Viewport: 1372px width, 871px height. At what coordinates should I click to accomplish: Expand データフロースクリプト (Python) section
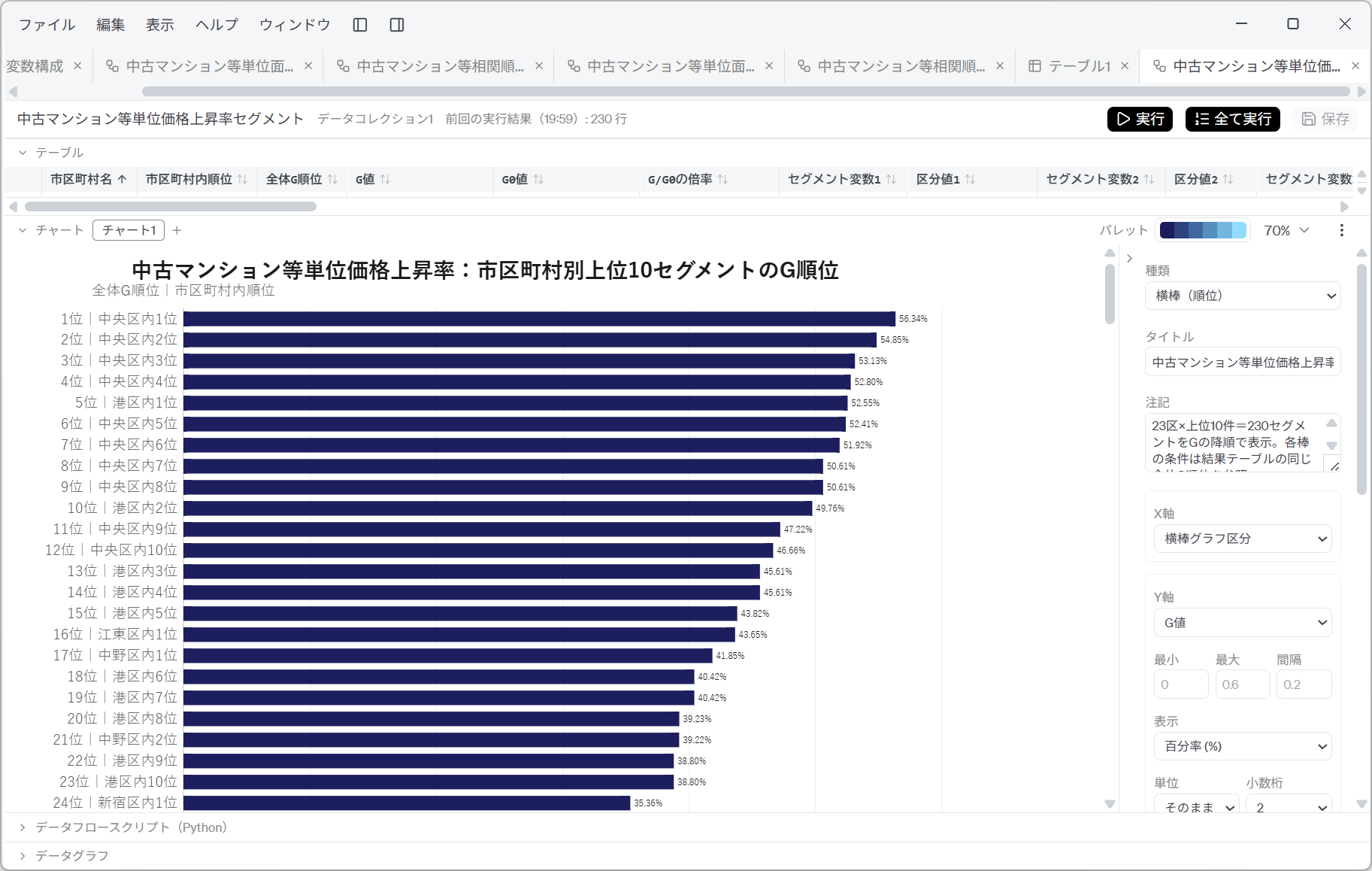tap(23, 827)
